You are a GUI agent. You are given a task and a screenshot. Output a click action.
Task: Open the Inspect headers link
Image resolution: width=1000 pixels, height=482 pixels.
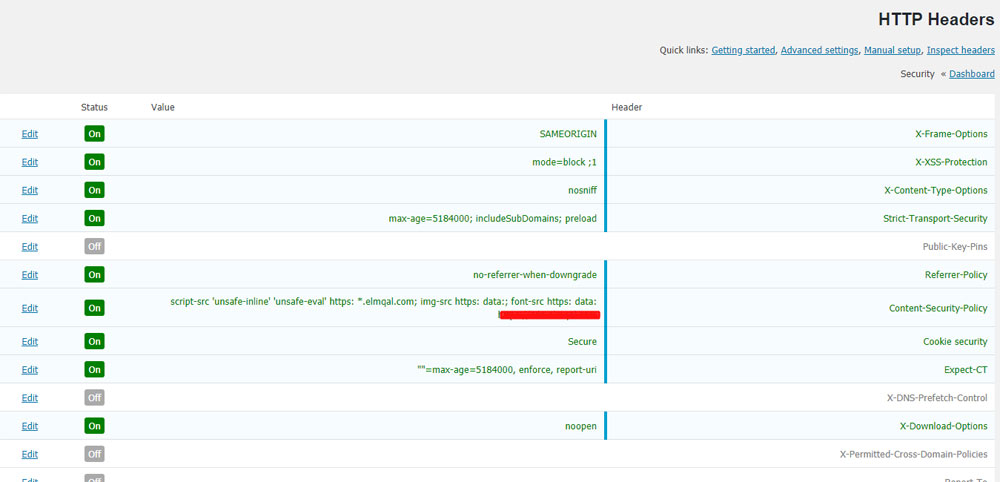coord(960,50)
